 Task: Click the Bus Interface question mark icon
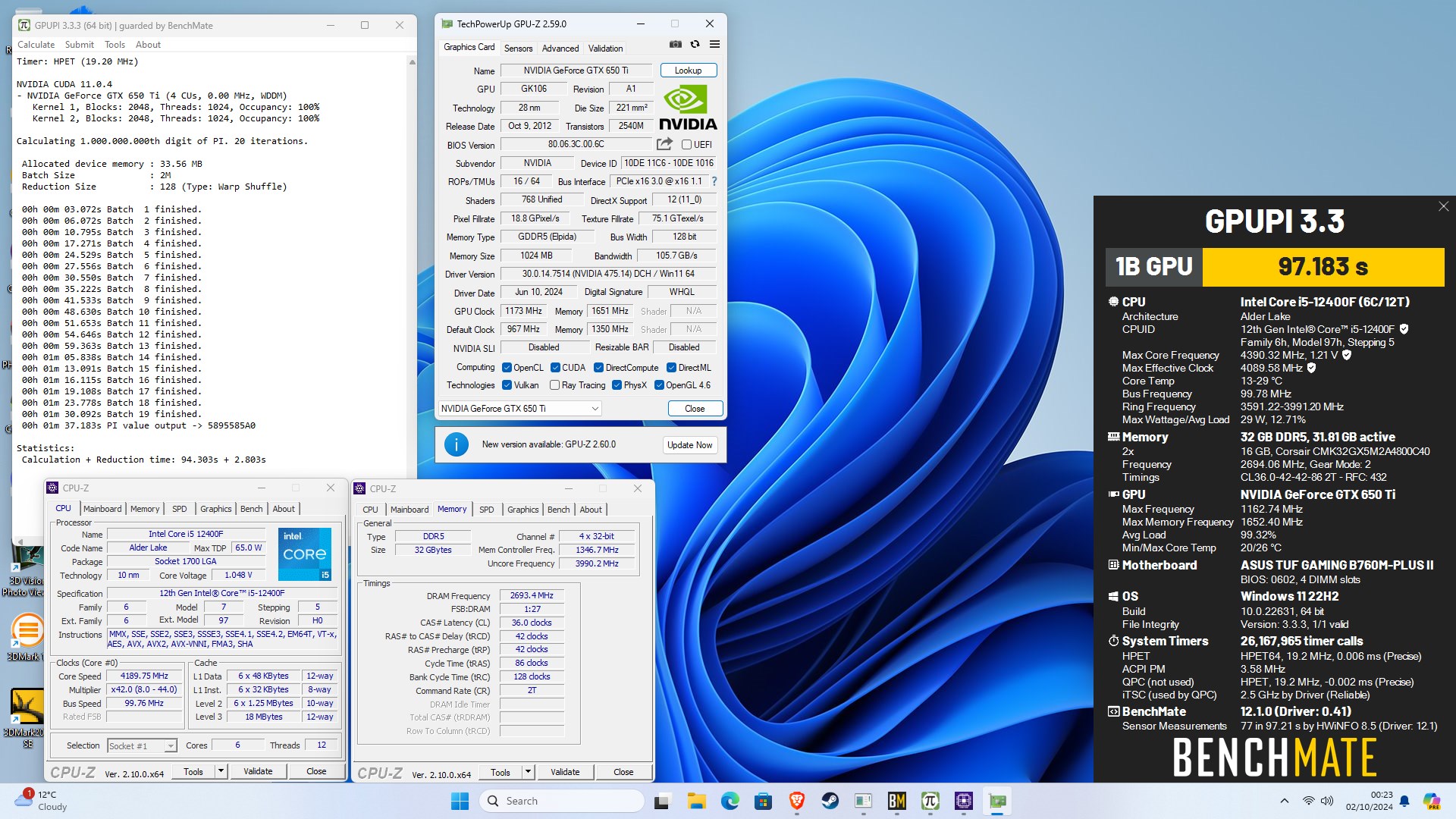coord(714,181)
